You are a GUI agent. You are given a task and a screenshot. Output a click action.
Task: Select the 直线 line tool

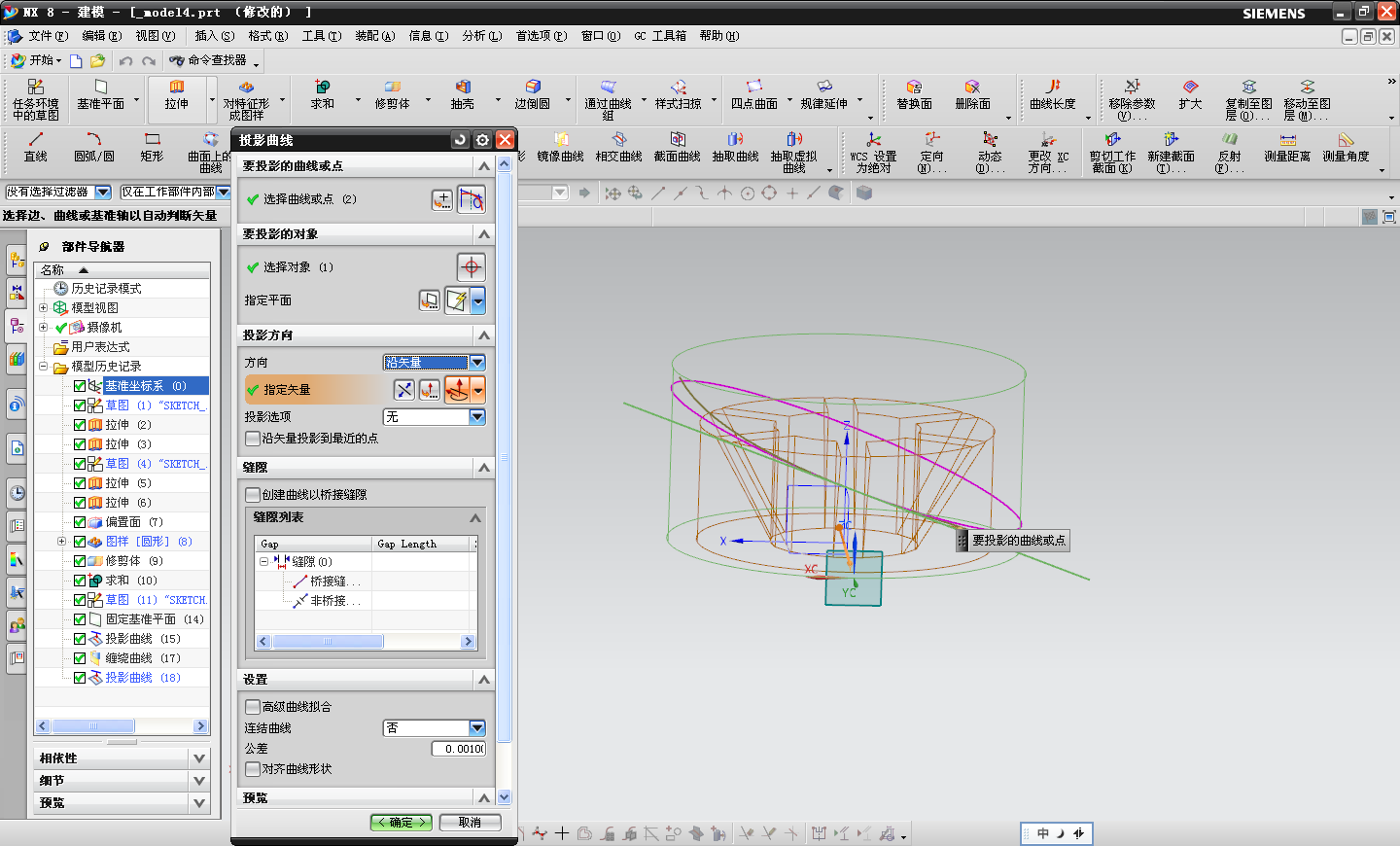(x=36, y=148)
